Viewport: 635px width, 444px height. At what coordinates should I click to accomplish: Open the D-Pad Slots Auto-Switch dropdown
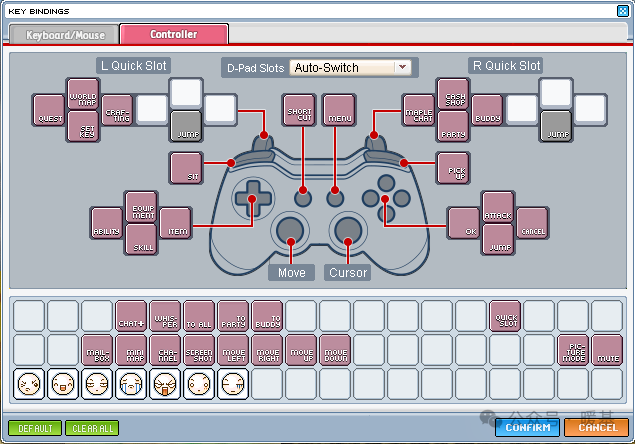[350, 68]
